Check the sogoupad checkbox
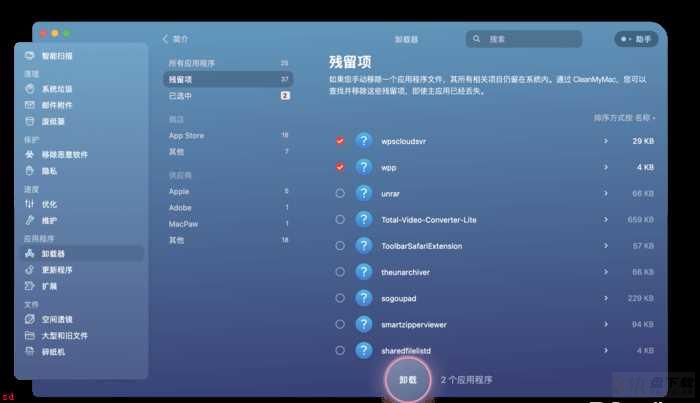 [340, 298]
